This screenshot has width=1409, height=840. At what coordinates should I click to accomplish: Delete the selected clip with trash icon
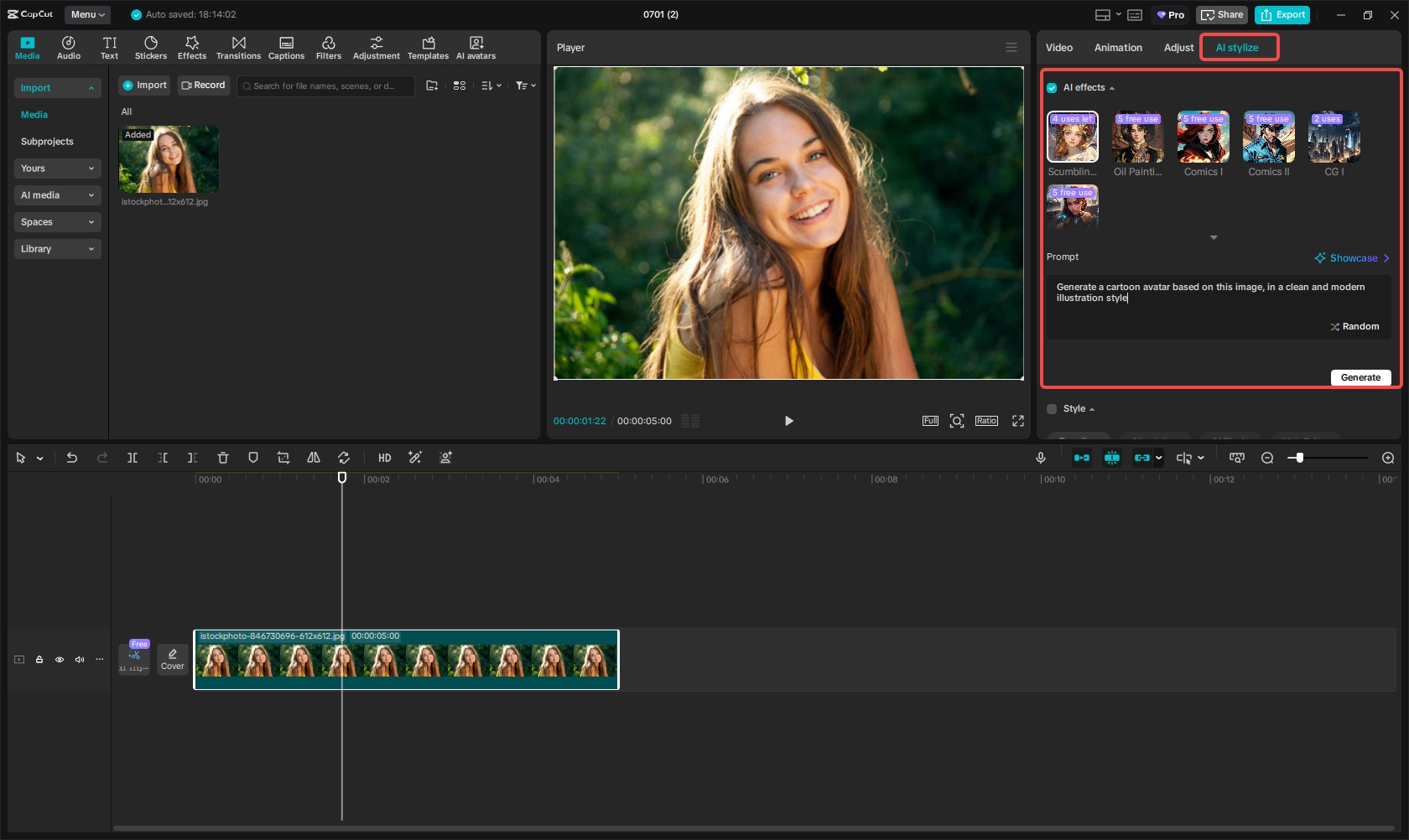[223, 458]
